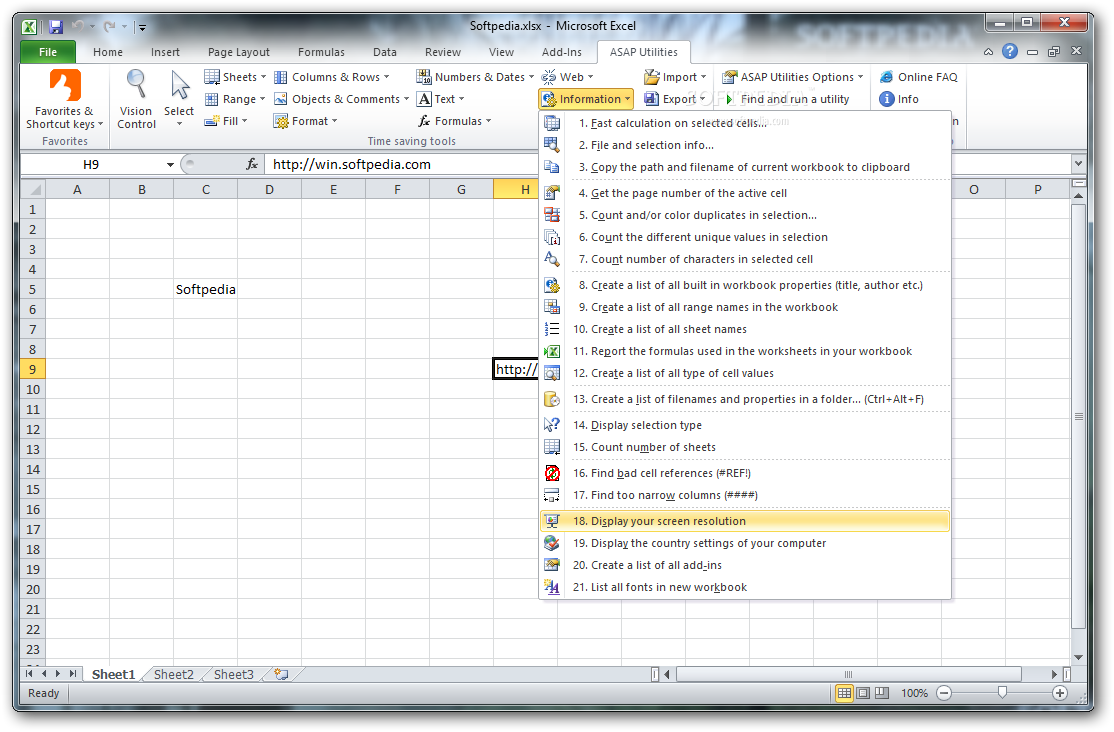Image resolution: width=1114 pixels, height=732 pixels.
Task: Click icon for Display the country settings
Action: point(552,543)
